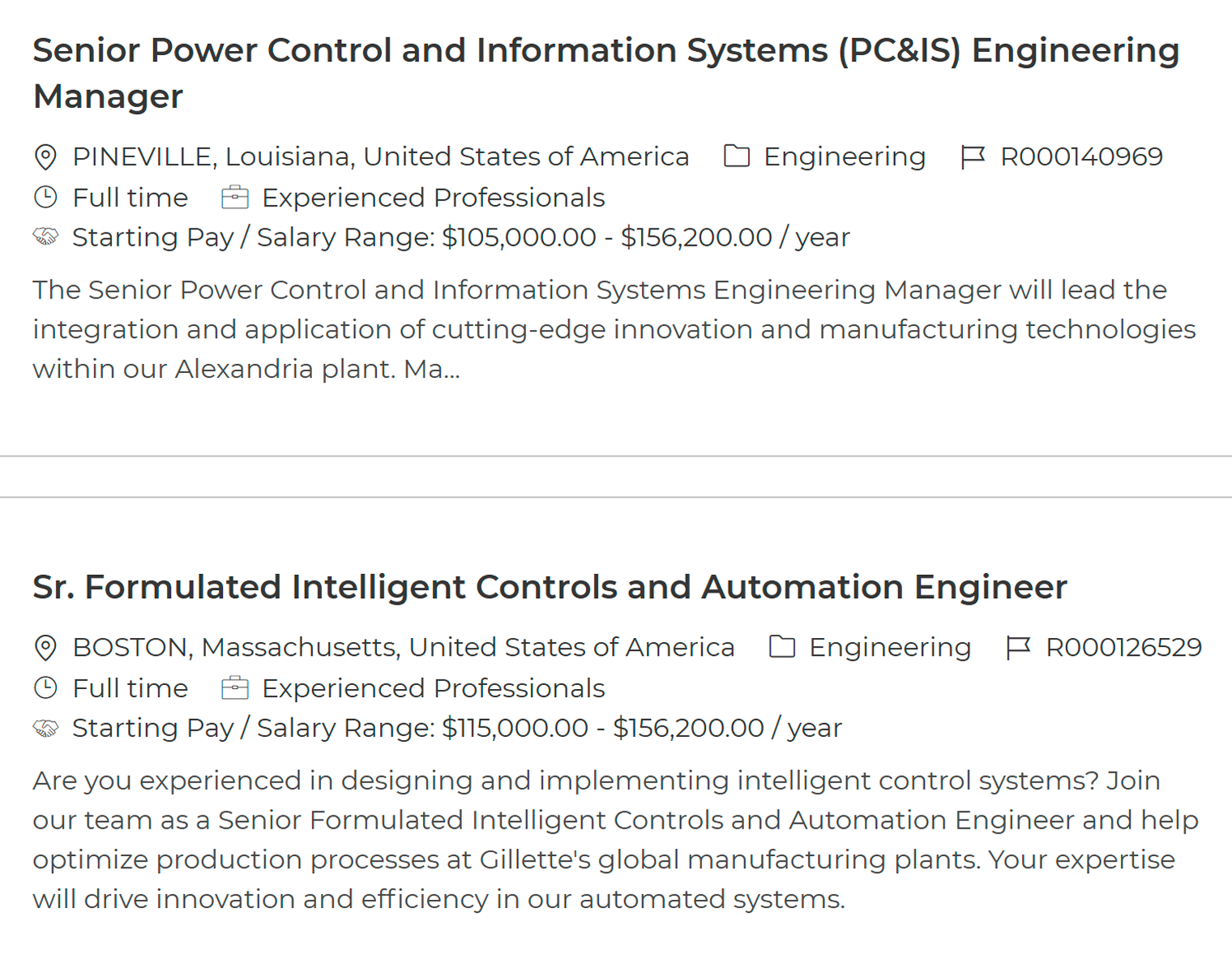Open the Sr. Formulated Intelligent Controls job
The image size is (1232, 955).
pos(550,587)
